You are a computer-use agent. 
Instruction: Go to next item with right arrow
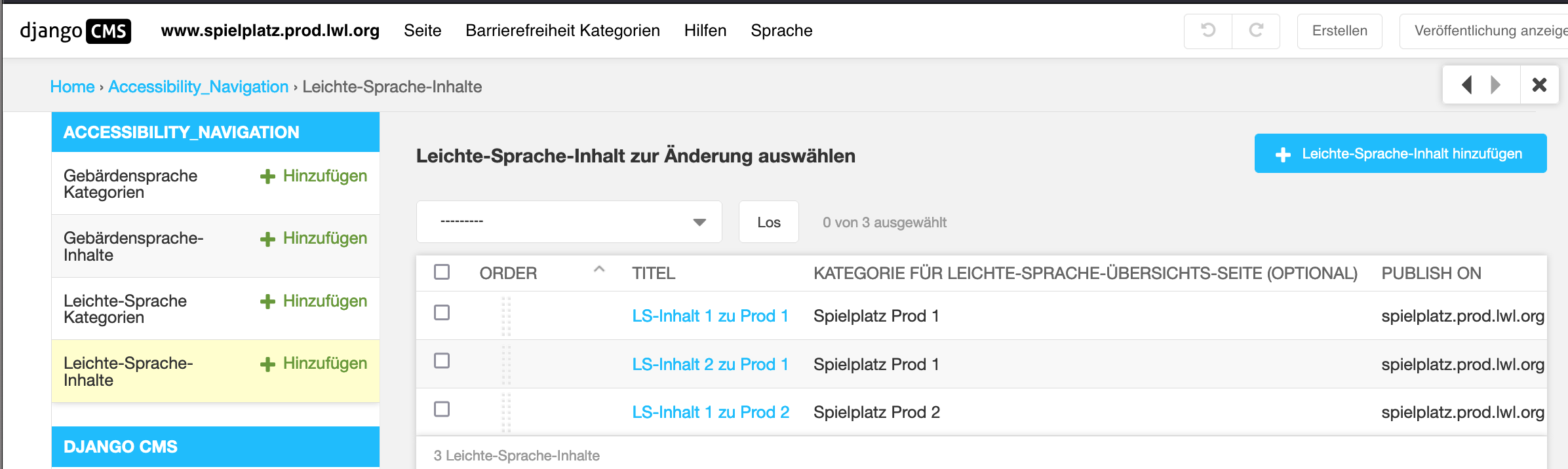tap(1495, 84)
